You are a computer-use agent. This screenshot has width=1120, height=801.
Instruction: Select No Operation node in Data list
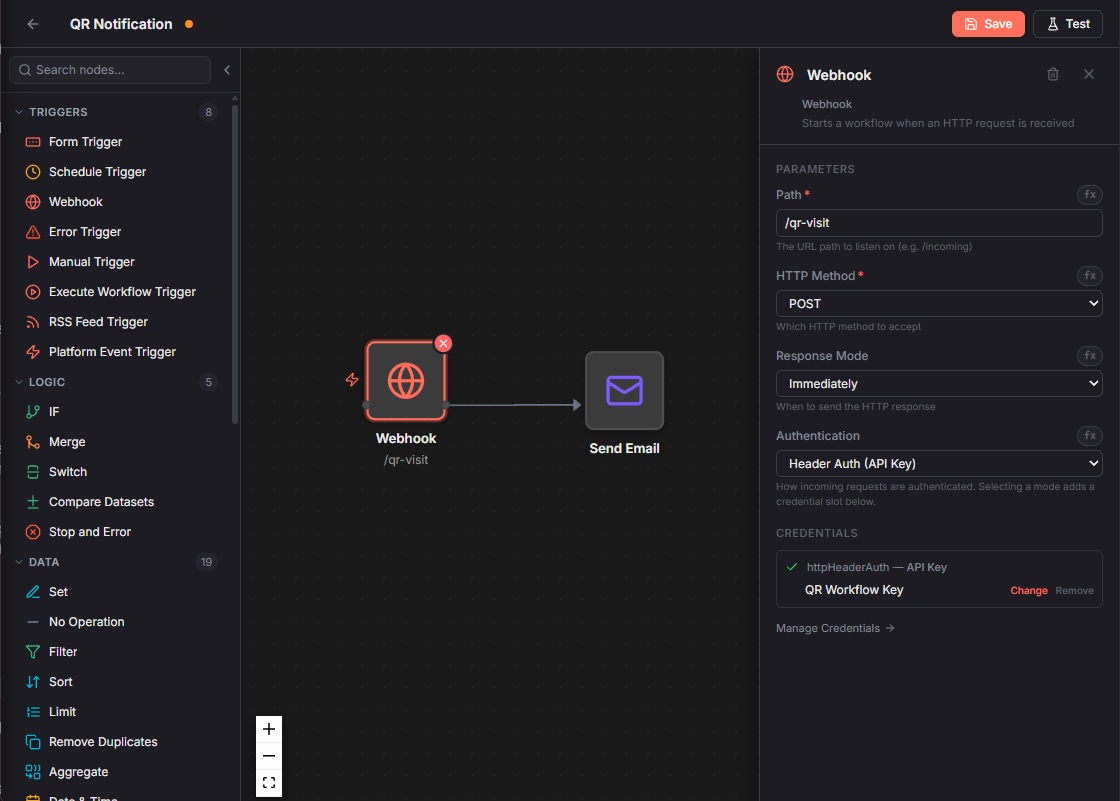(x=86, y=622)
